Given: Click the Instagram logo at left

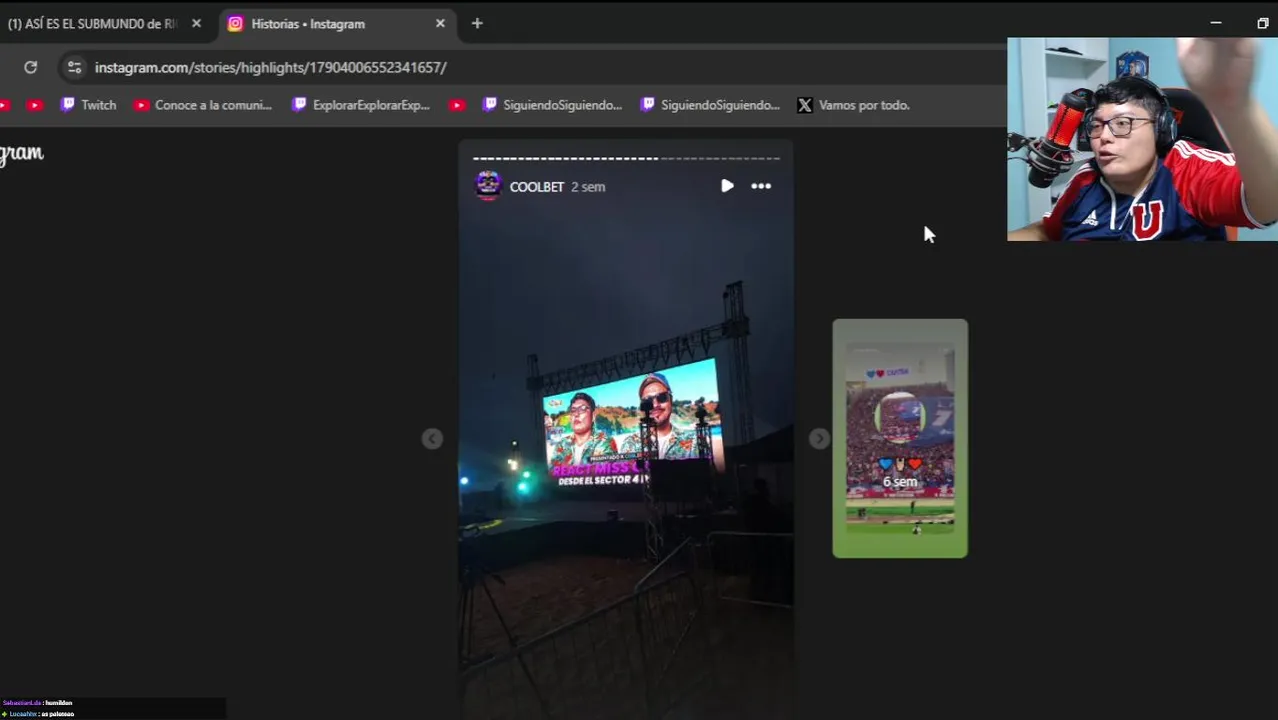Looking at the screenshot, I should tap(20, 153).
